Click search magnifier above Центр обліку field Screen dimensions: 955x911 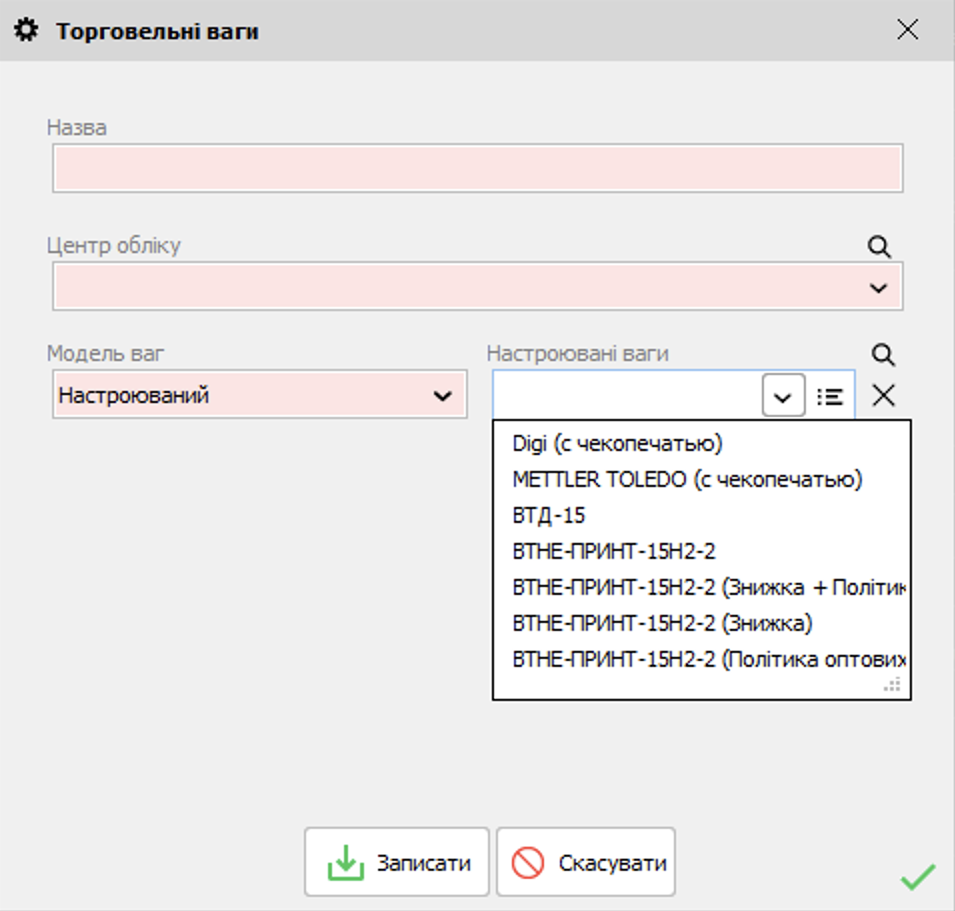click(x=879, y=247)
